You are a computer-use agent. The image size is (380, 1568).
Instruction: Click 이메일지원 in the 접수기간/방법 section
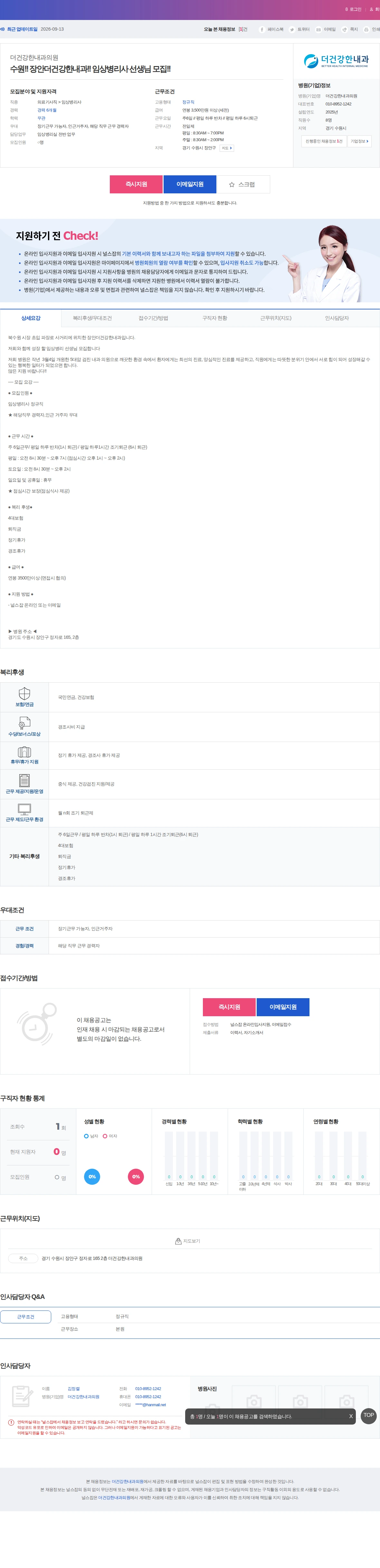click(283, 1007)
